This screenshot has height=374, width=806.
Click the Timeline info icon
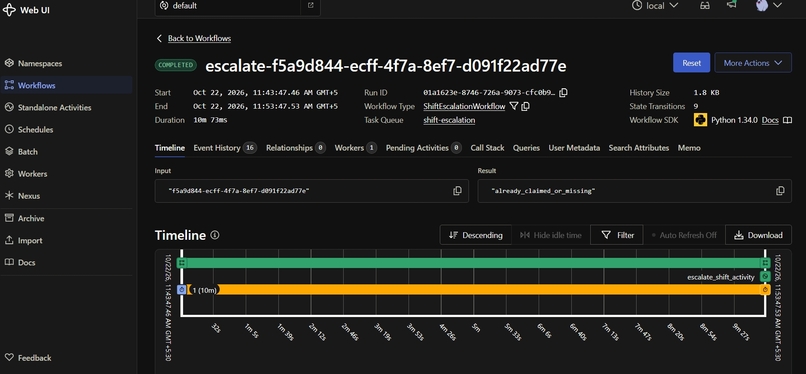(215, 235)
